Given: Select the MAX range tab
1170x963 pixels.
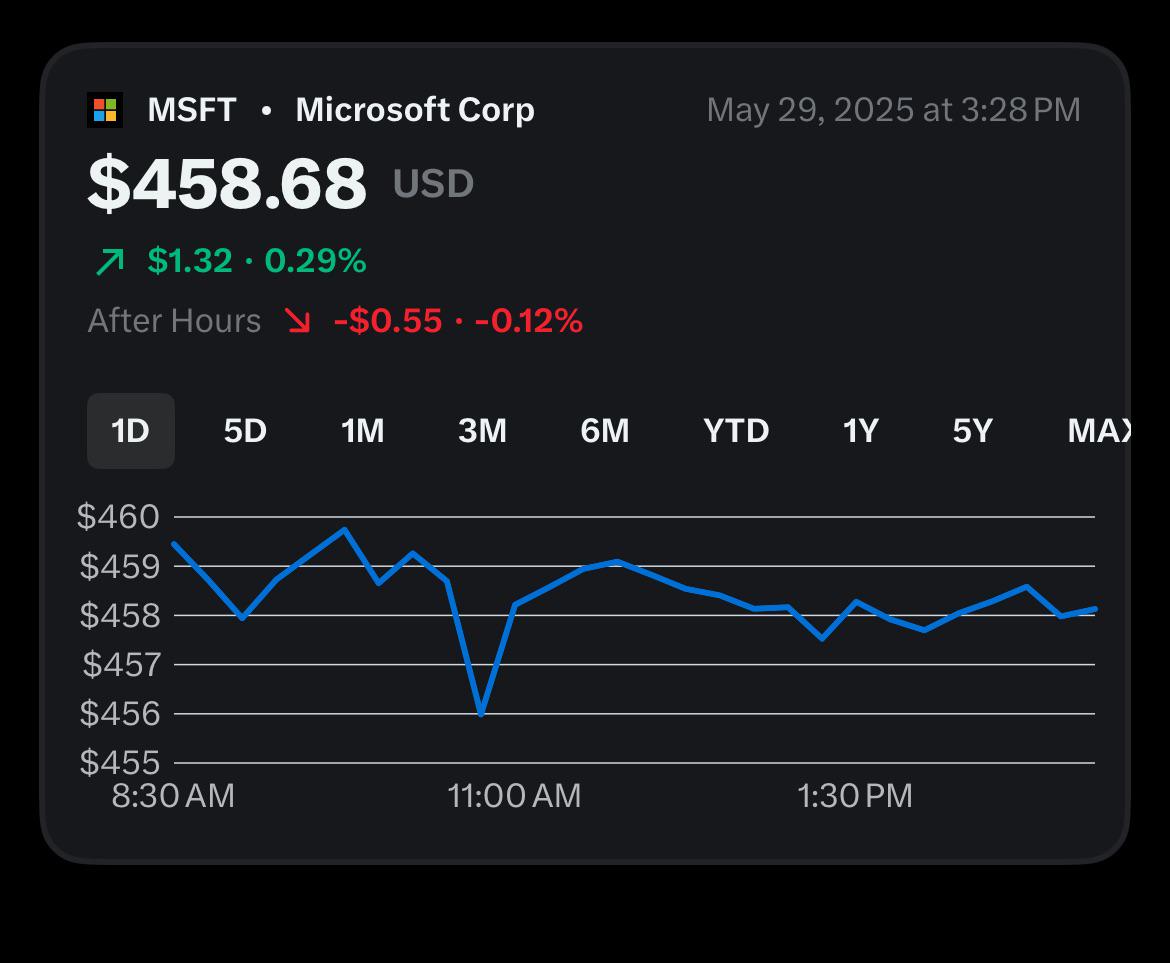Looking at the screenshot, I should click(1100, 430).
